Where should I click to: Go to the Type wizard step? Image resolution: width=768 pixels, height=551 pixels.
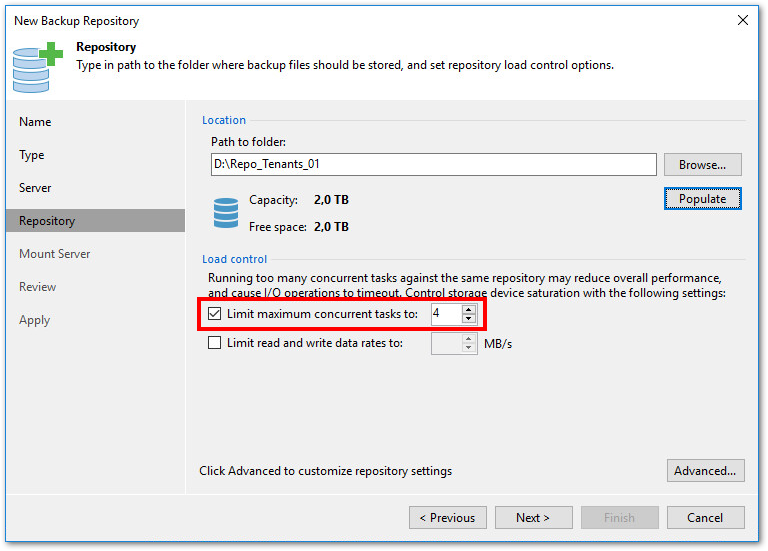(x=32, y=155)
